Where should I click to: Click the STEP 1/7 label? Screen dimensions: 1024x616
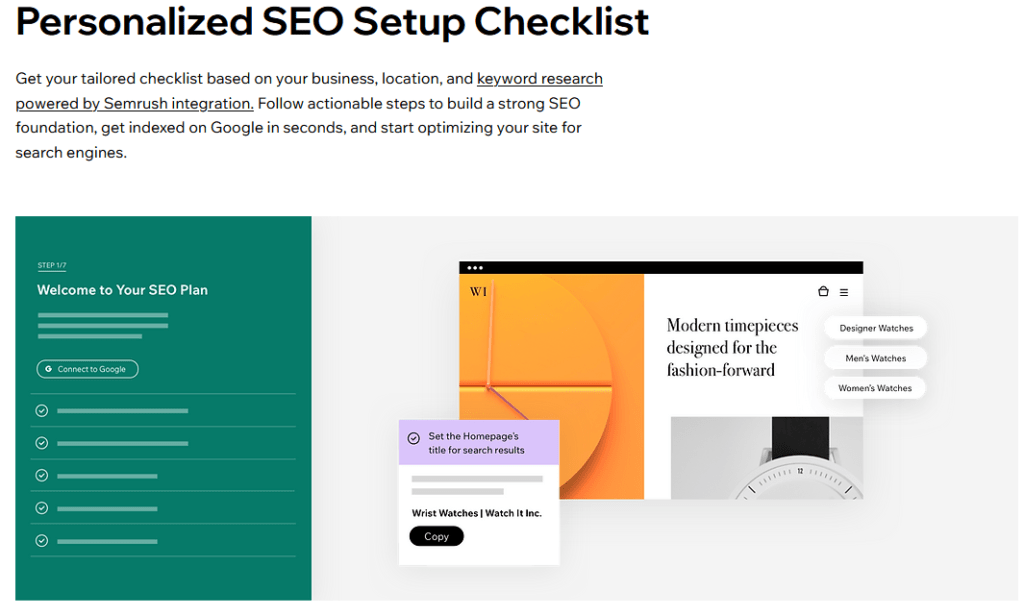(52, 265)
